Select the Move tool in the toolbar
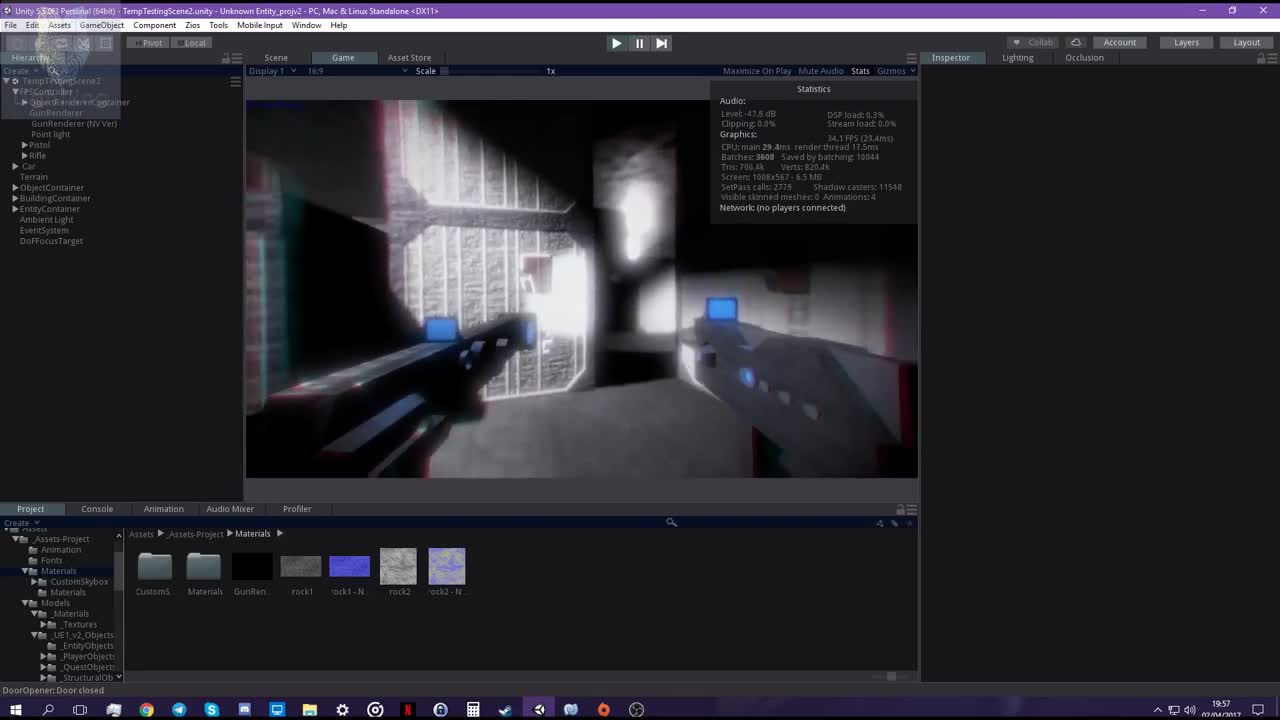This screenshot has height=720, width=1280. pyautogui.click(x=39, y=43)
